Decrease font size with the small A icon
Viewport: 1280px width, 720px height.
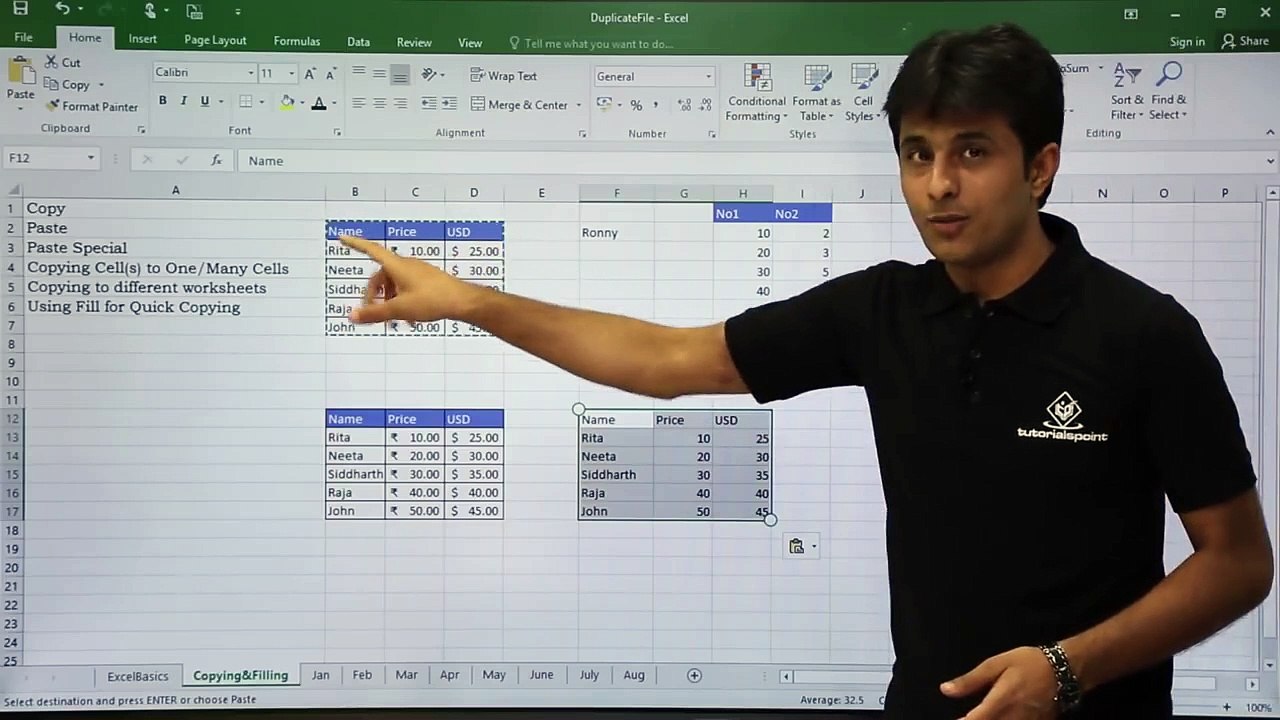tap(329, 73)
